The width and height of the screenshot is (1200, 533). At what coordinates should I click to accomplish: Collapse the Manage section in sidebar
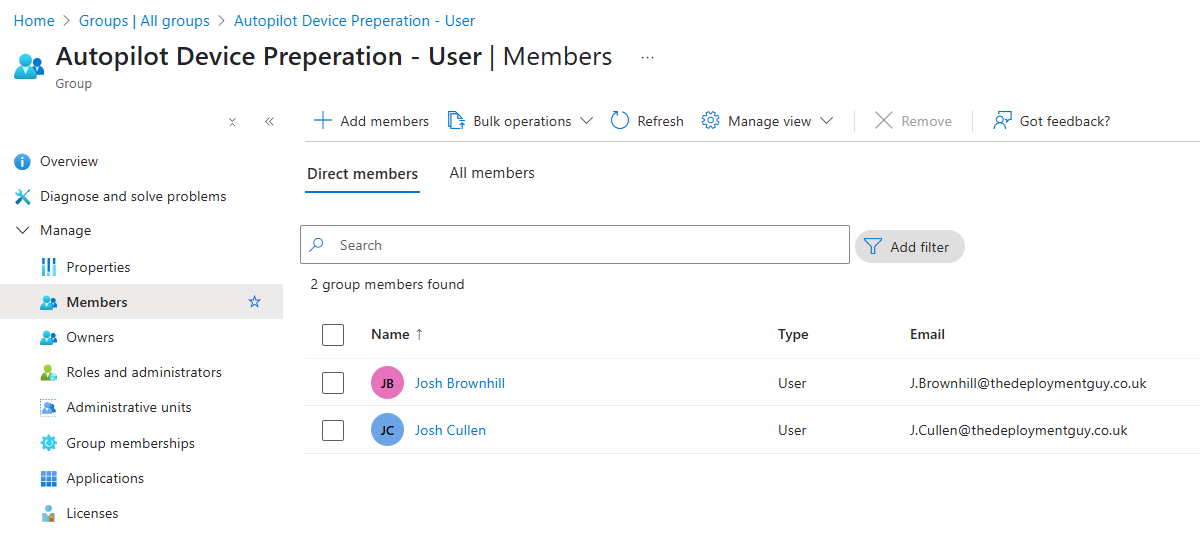tap(23, 230)
